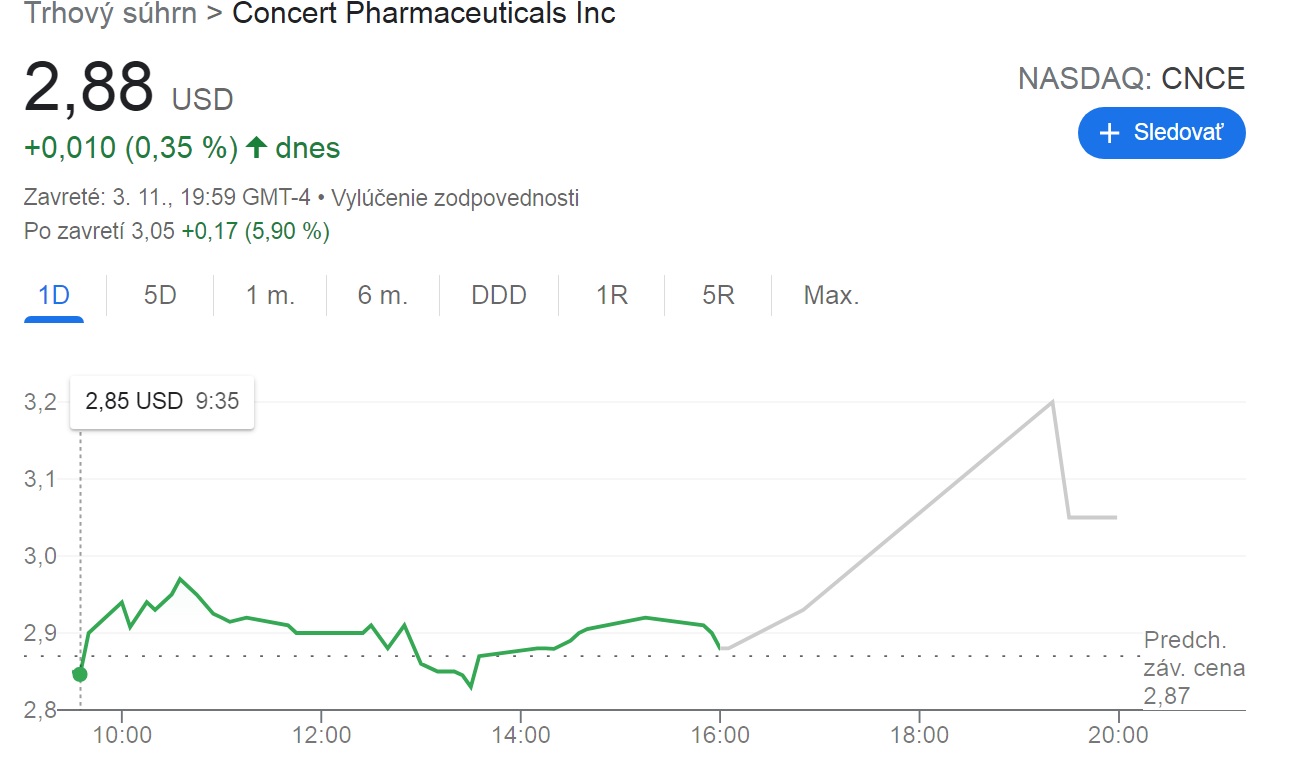The image size is (1304, 775).
Task: Switch to the 5D time range tab
Action: click(160, 296)
